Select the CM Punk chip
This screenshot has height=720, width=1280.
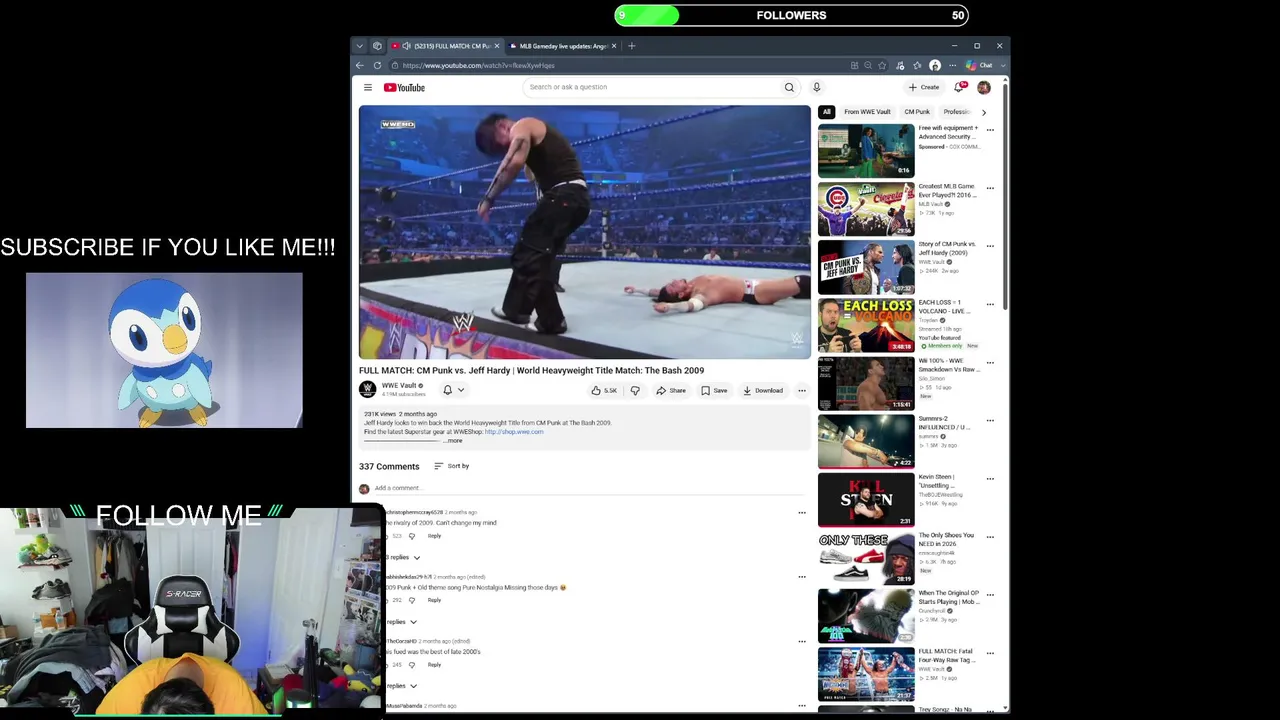coord(917,112)
